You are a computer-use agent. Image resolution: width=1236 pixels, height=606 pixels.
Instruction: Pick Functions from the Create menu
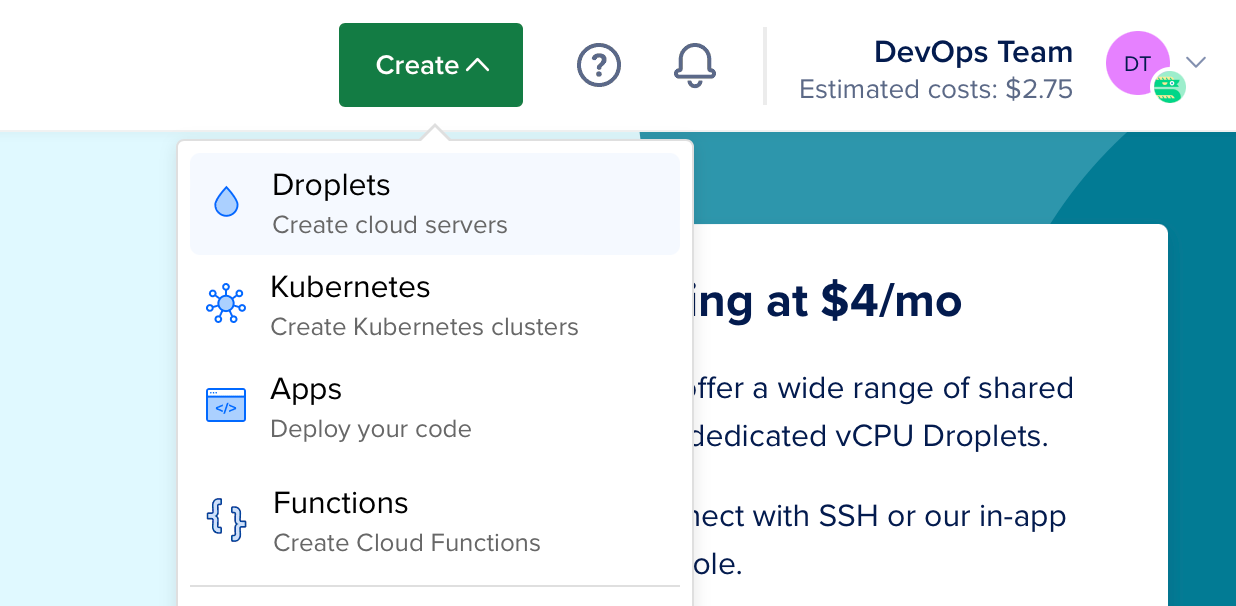pos(340,502)
